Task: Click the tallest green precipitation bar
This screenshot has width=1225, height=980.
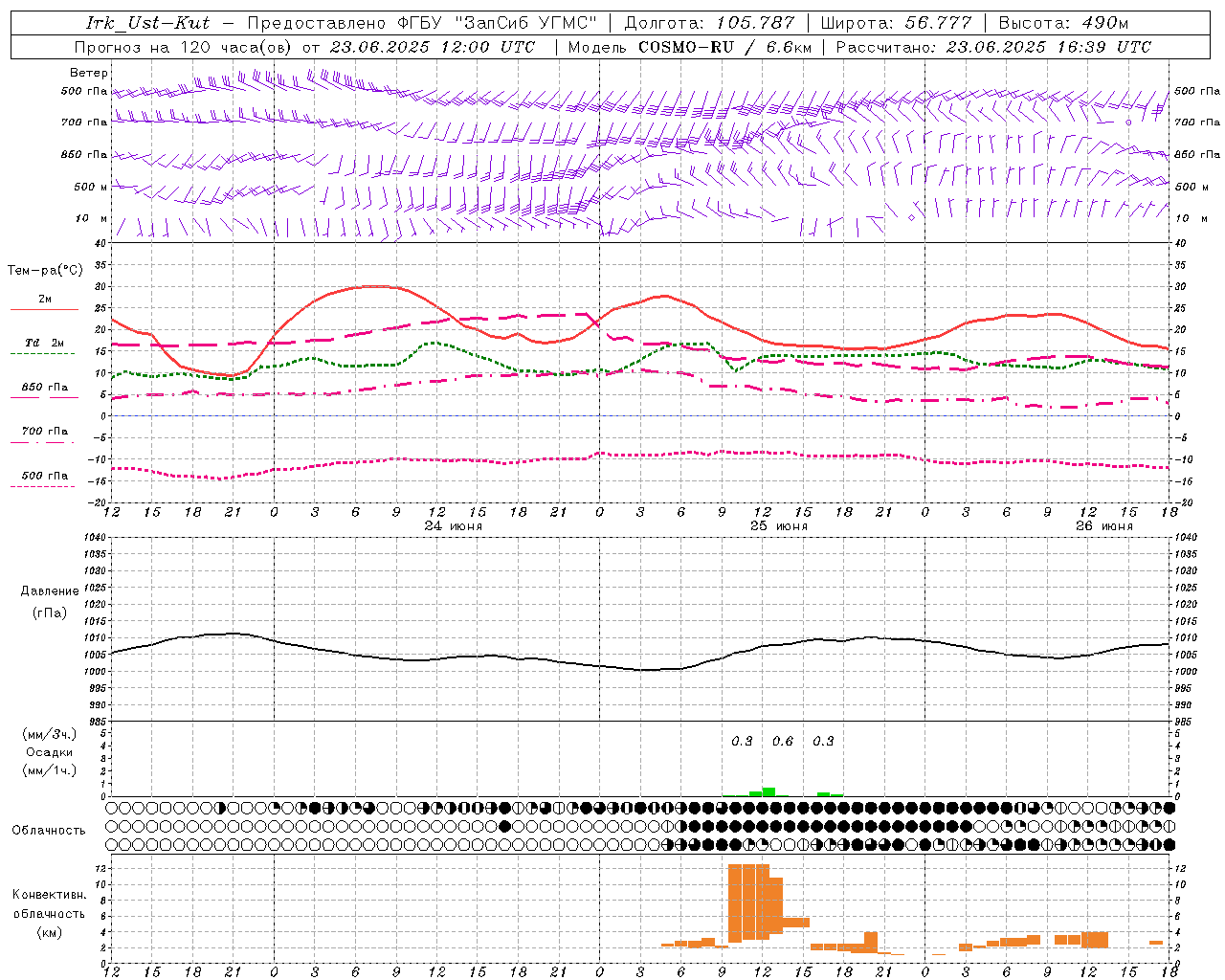Action: coord(768,791)
